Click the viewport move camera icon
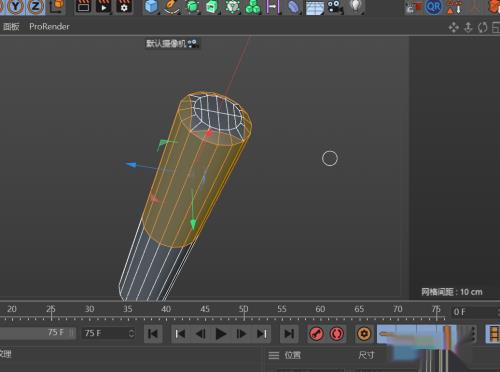Image resolution: width=500 pixels, height=372 pixels. [x=453, y=27]
